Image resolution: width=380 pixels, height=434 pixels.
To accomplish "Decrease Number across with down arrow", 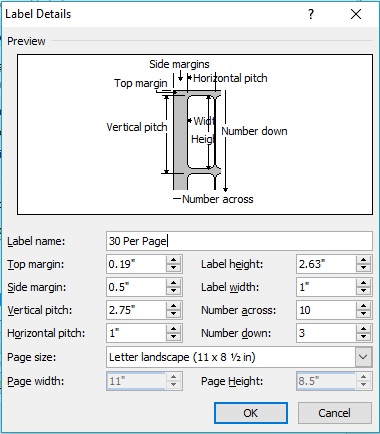I will coord(364,314).
